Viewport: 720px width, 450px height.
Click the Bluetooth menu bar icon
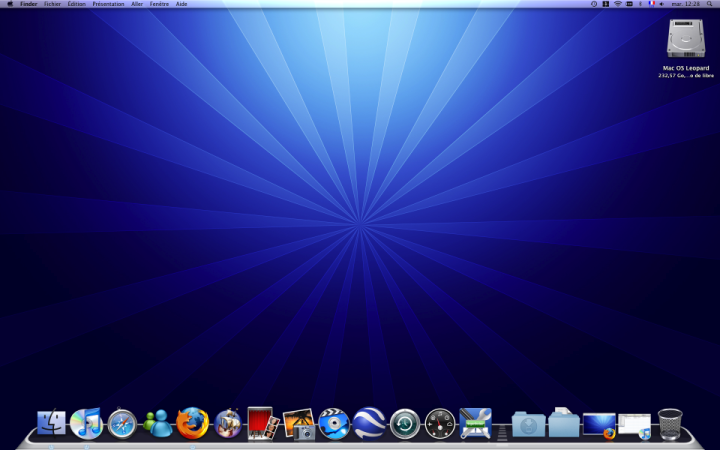pos(640,4)
